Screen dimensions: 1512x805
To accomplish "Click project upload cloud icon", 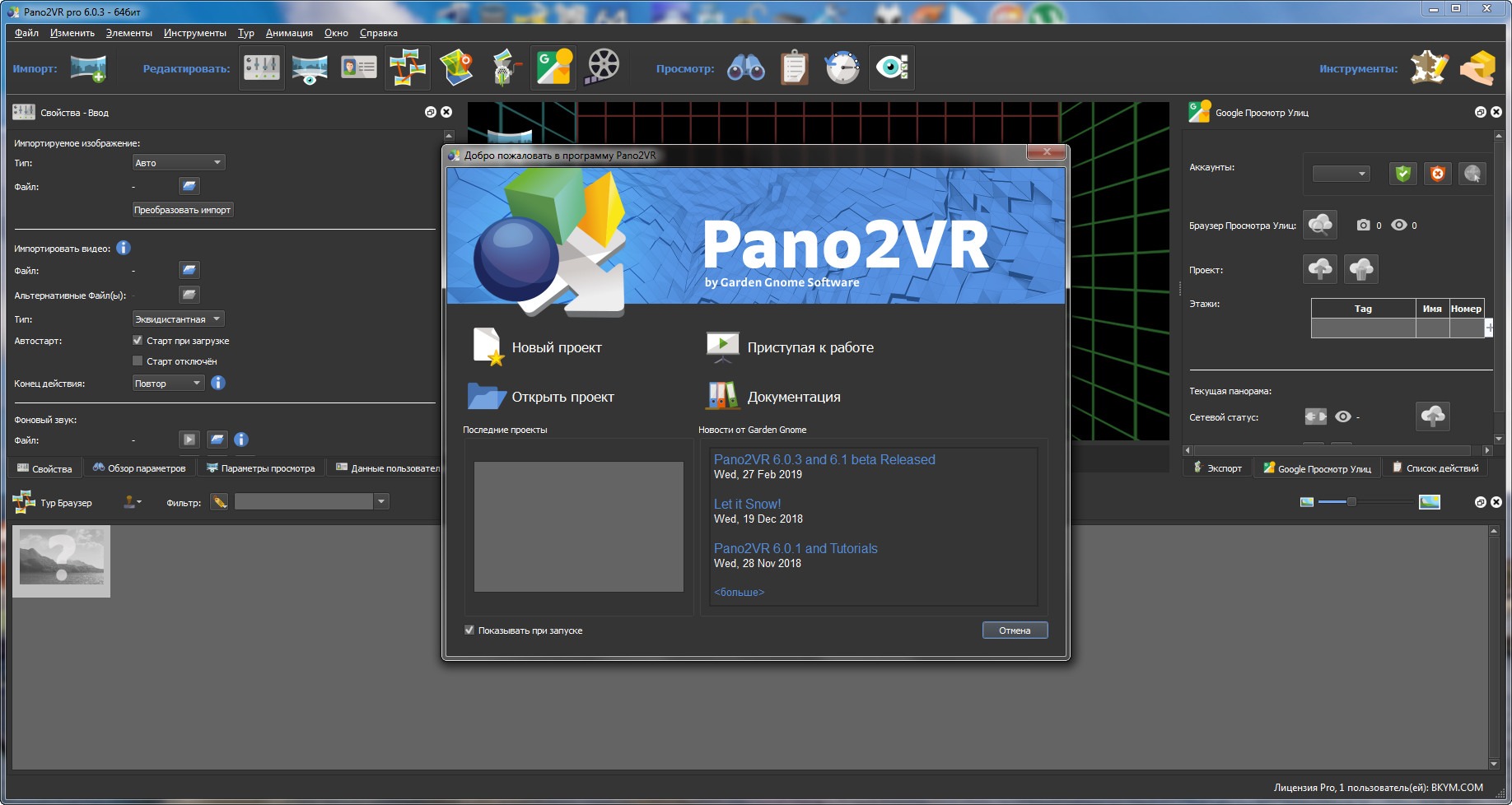I will pyautogui.click(x=1320, y=269).
